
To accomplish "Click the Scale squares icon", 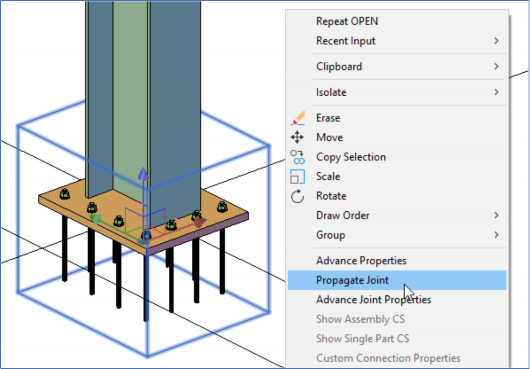I will point(297,177).
